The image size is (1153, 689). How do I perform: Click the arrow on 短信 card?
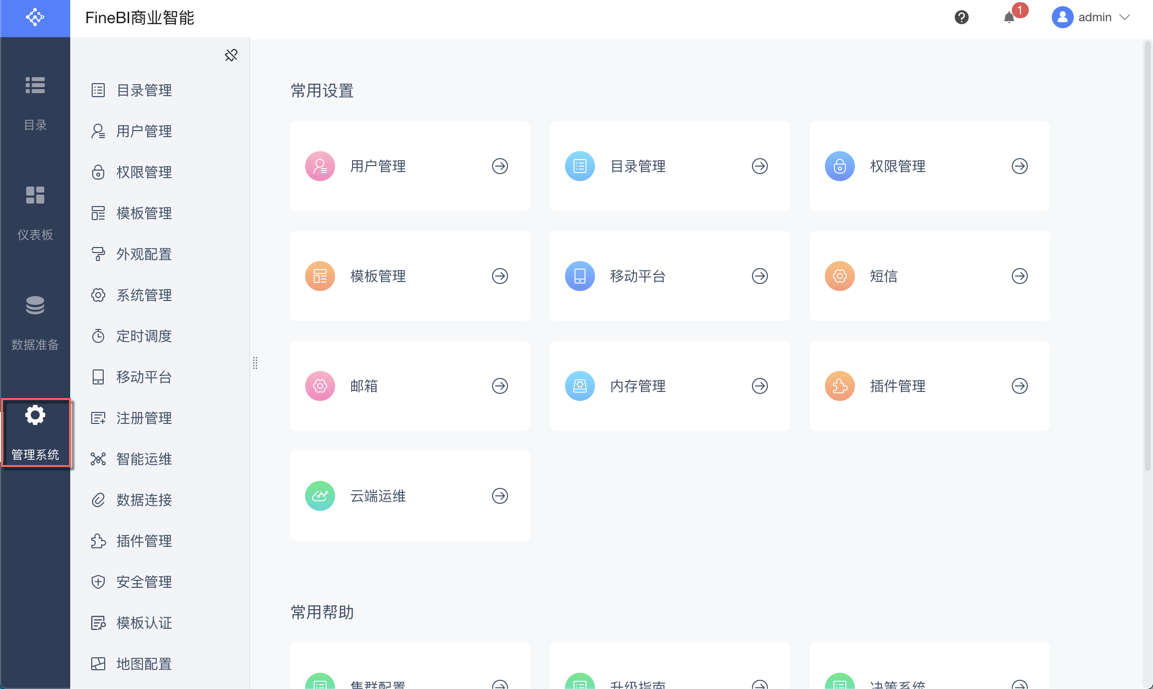1019,276
